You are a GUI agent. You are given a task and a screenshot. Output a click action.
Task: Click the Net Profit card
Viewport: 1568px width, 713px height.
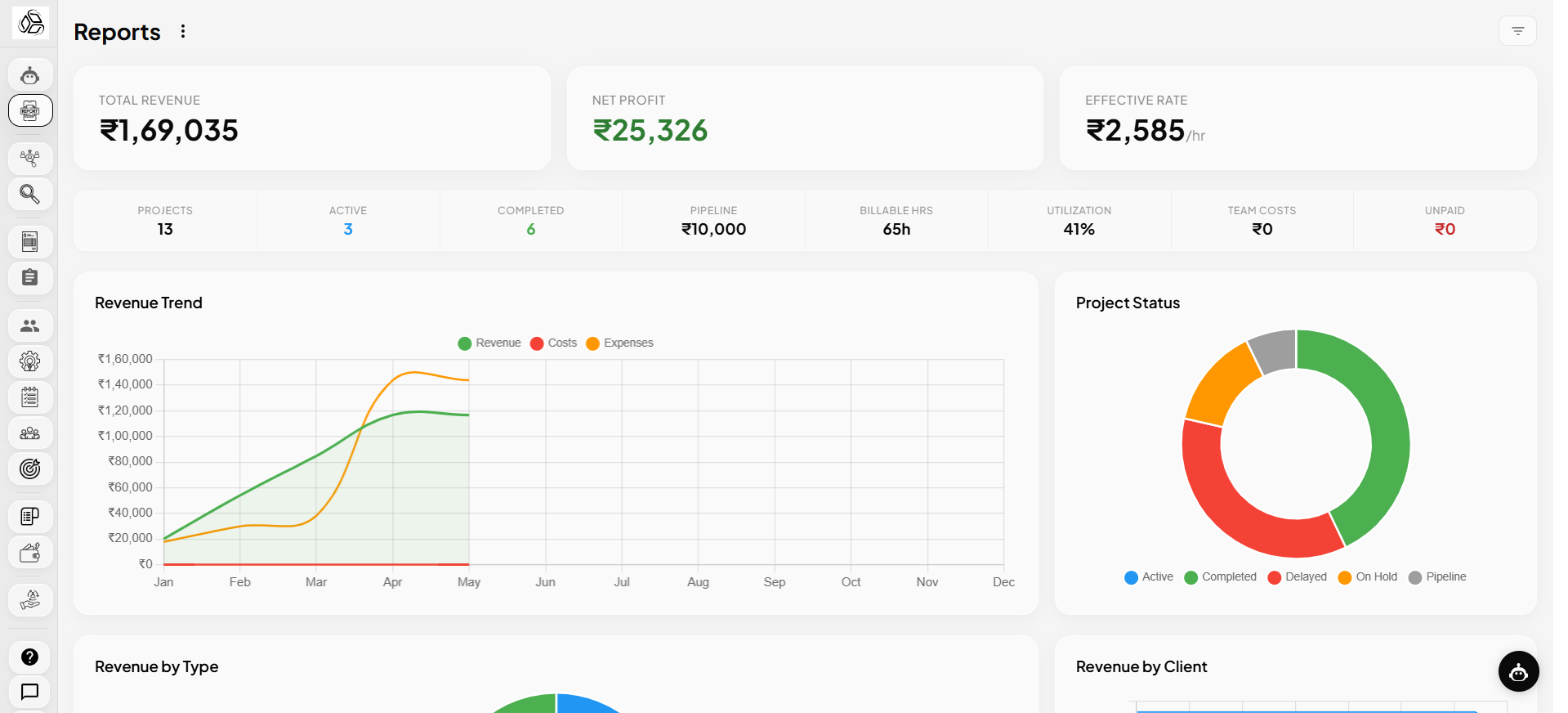tap(805, 119)
